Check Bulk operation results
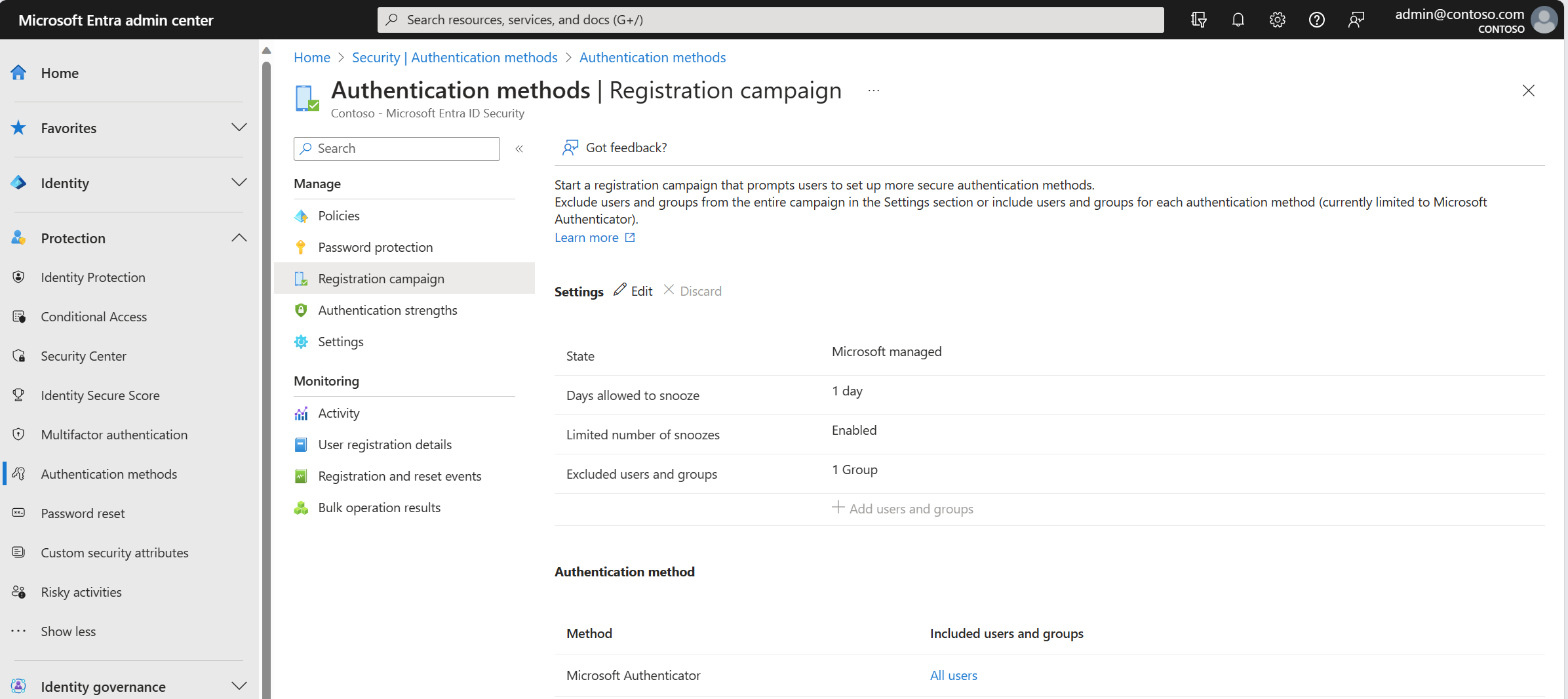1568x699 pixels. pyautogui.click(x=379, y=507)
